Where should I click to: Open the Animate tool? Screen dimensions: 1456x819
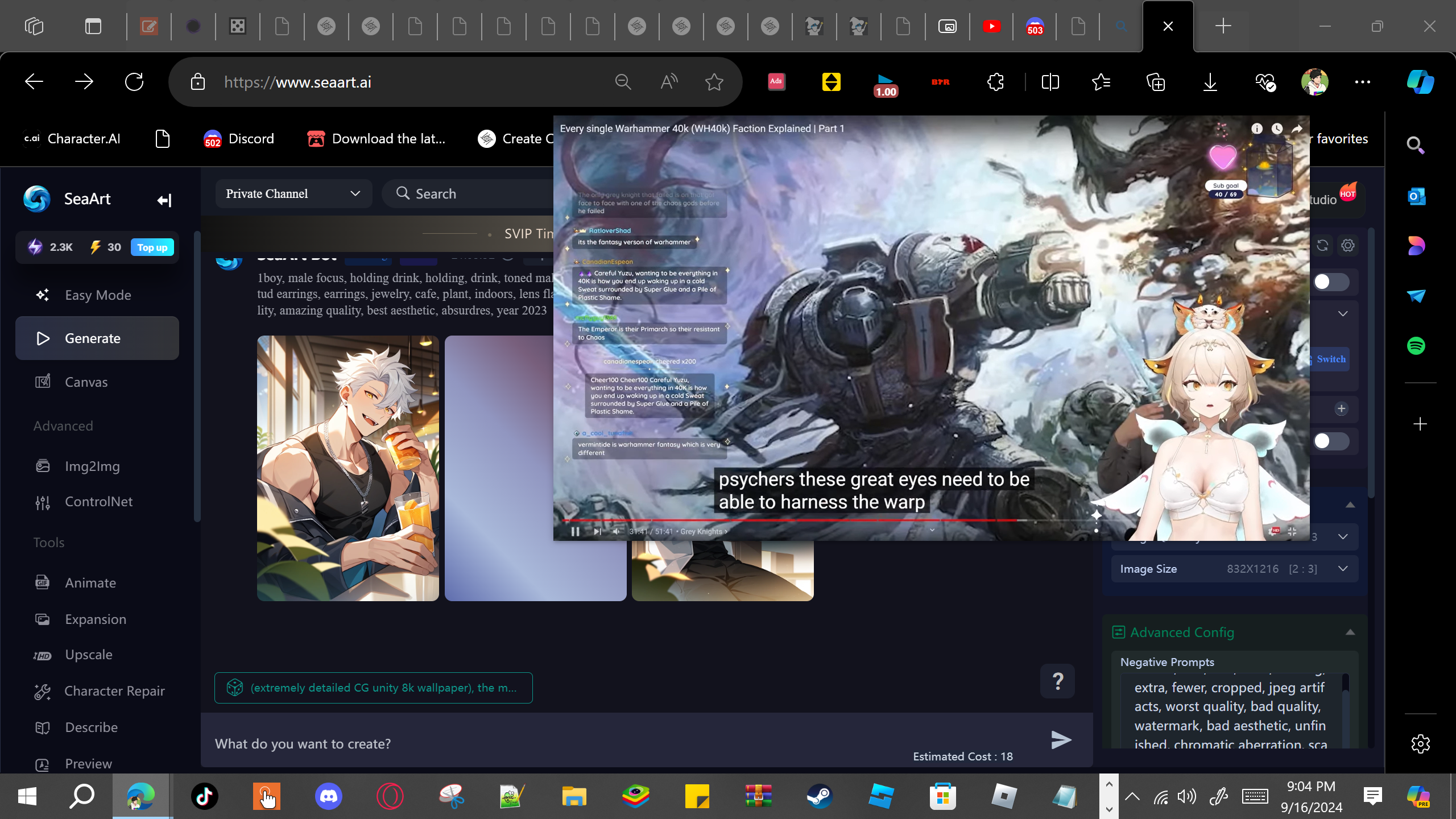point(97,583)
